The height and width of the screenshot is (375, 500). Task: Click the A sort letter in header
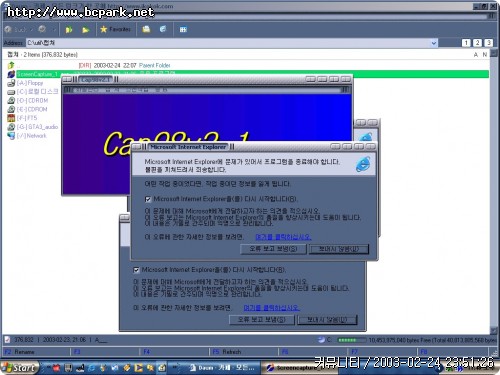(x=476, y=55)
